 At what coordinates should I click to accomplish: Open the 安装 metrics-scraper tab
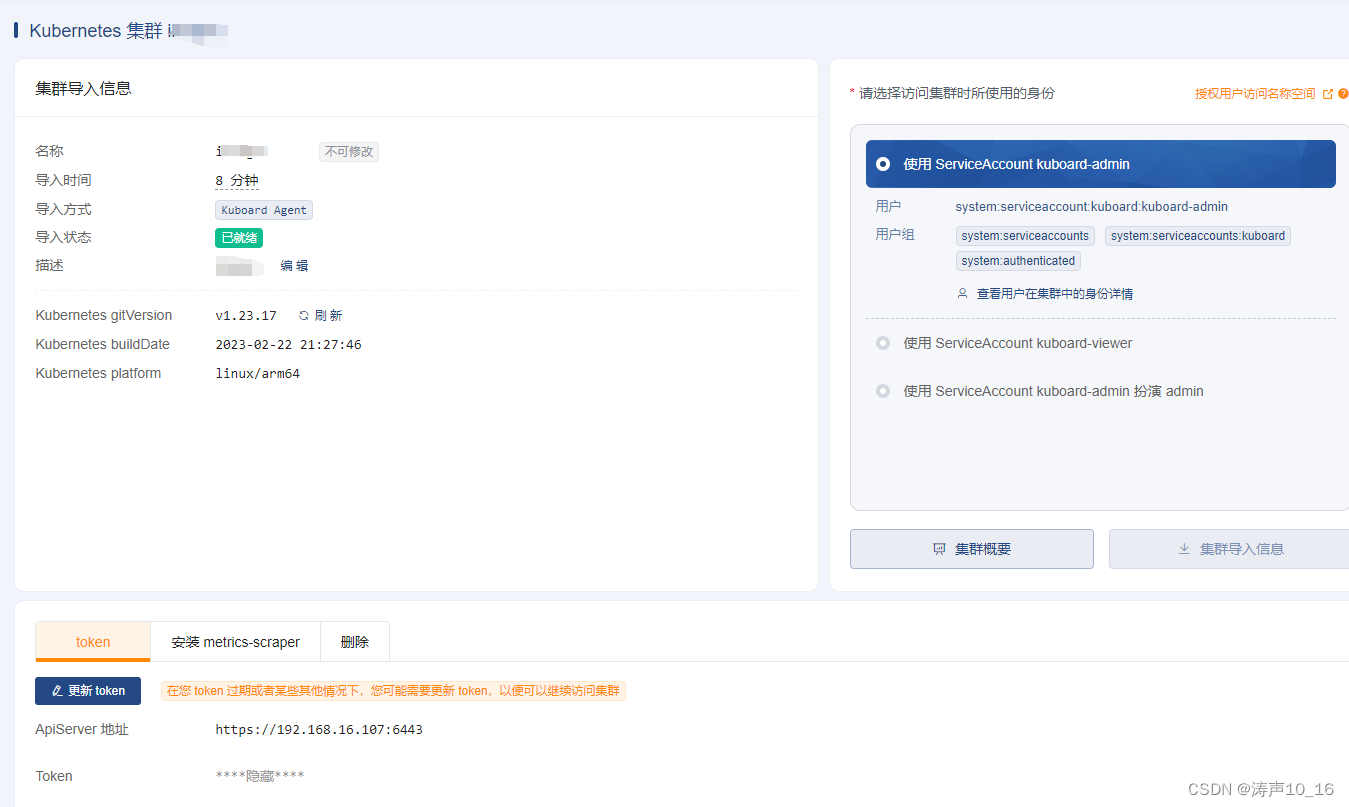point(235,642)
